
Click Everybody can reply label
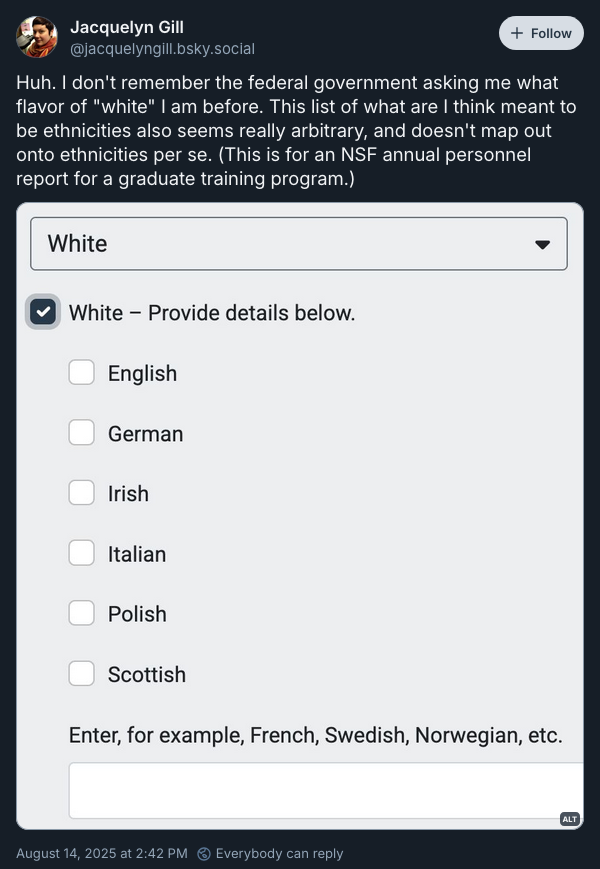coord(279,853)
